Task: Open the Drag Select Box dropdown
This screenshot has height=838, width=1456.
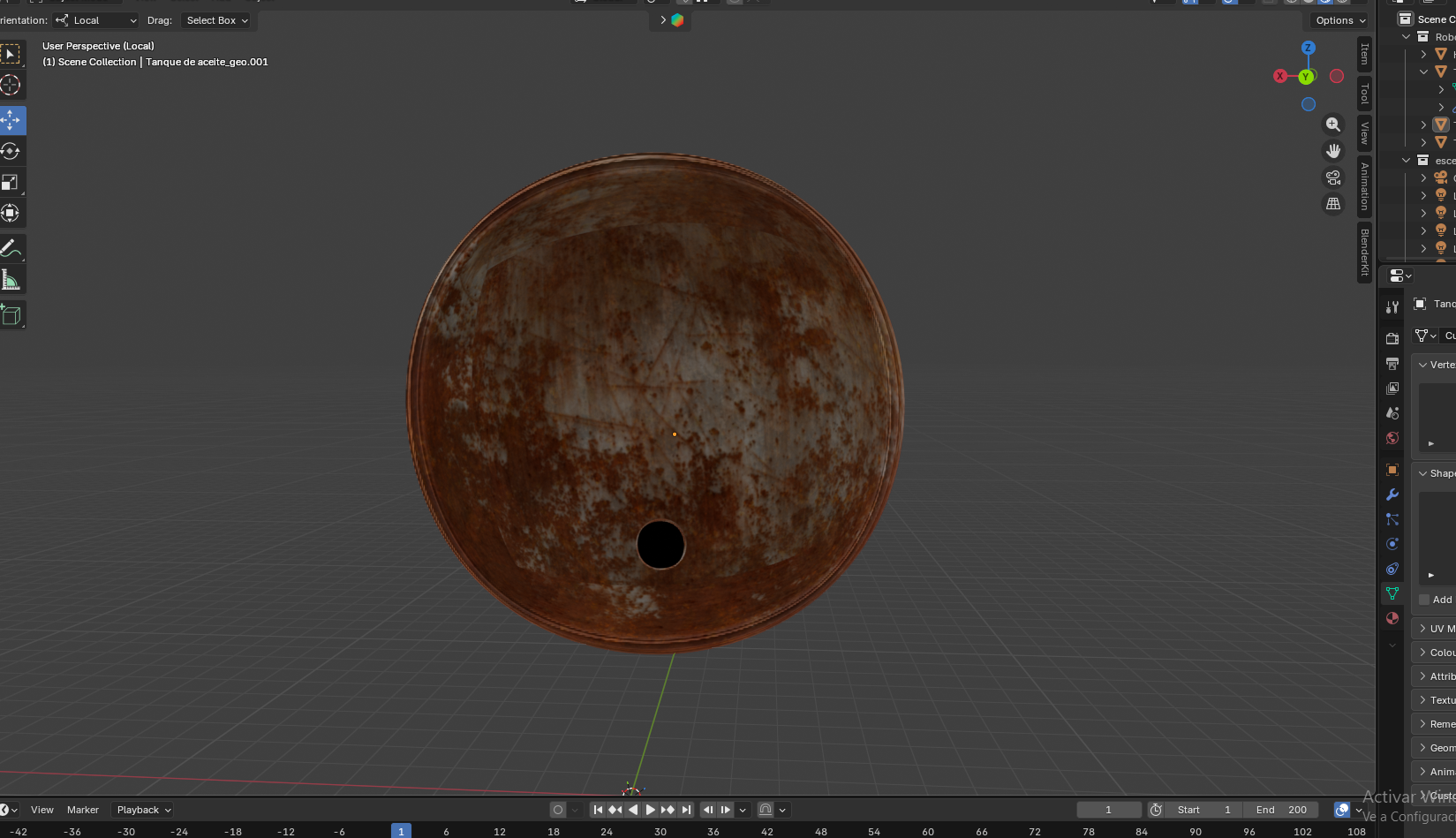Action: (x=217, y=20)
